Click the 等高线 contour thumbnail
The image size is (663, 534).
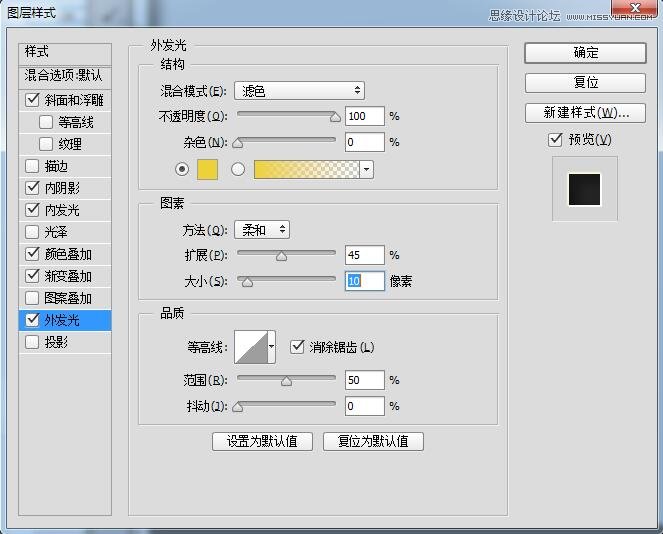[x=251, y=347]
